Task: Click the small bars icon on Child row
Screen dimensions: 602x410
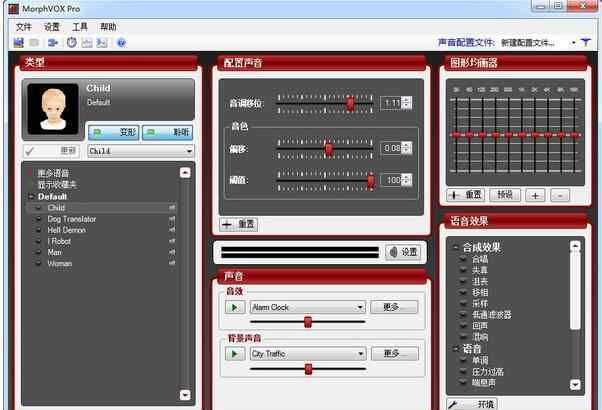Action: click(172, 208)
